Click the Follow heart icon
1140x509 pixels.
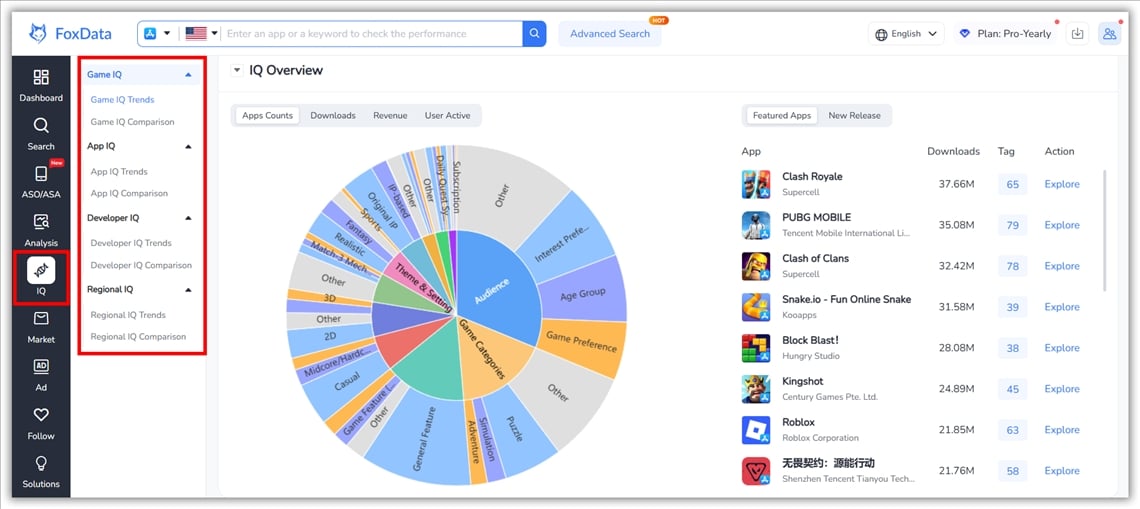tap(41, 422)
